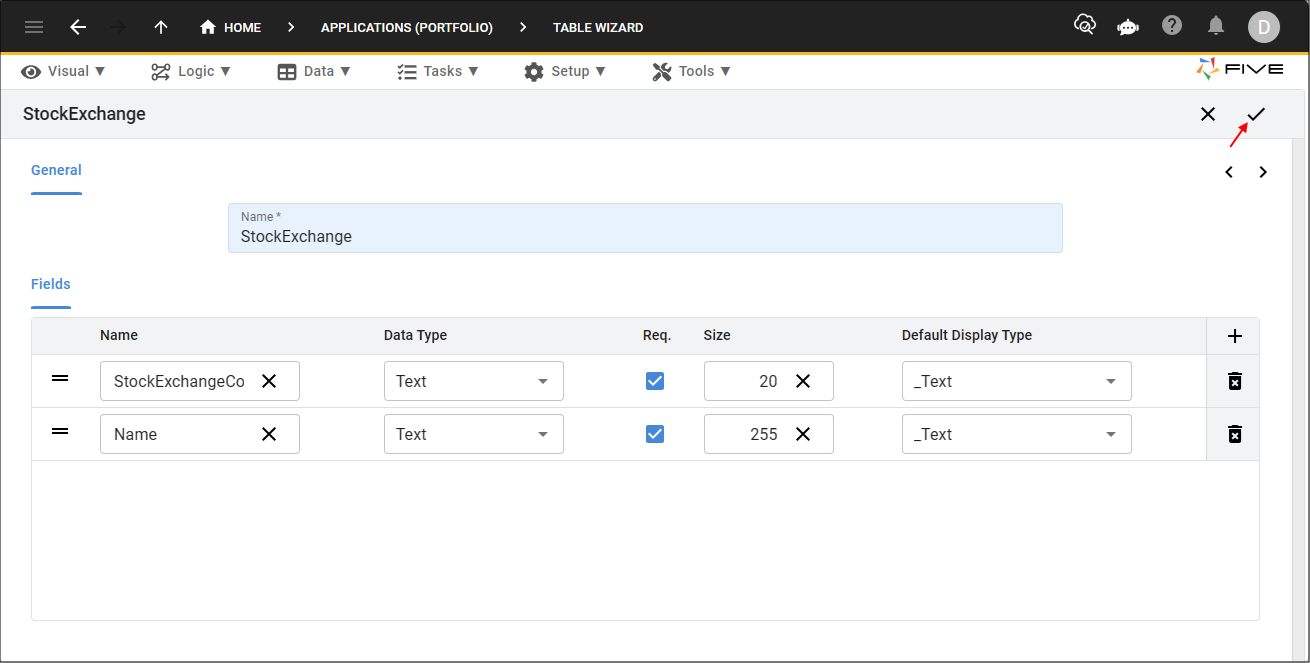Viewport: 1310px width, 663px height.
Task: Open the Setup menu
Action: (565, 71)
